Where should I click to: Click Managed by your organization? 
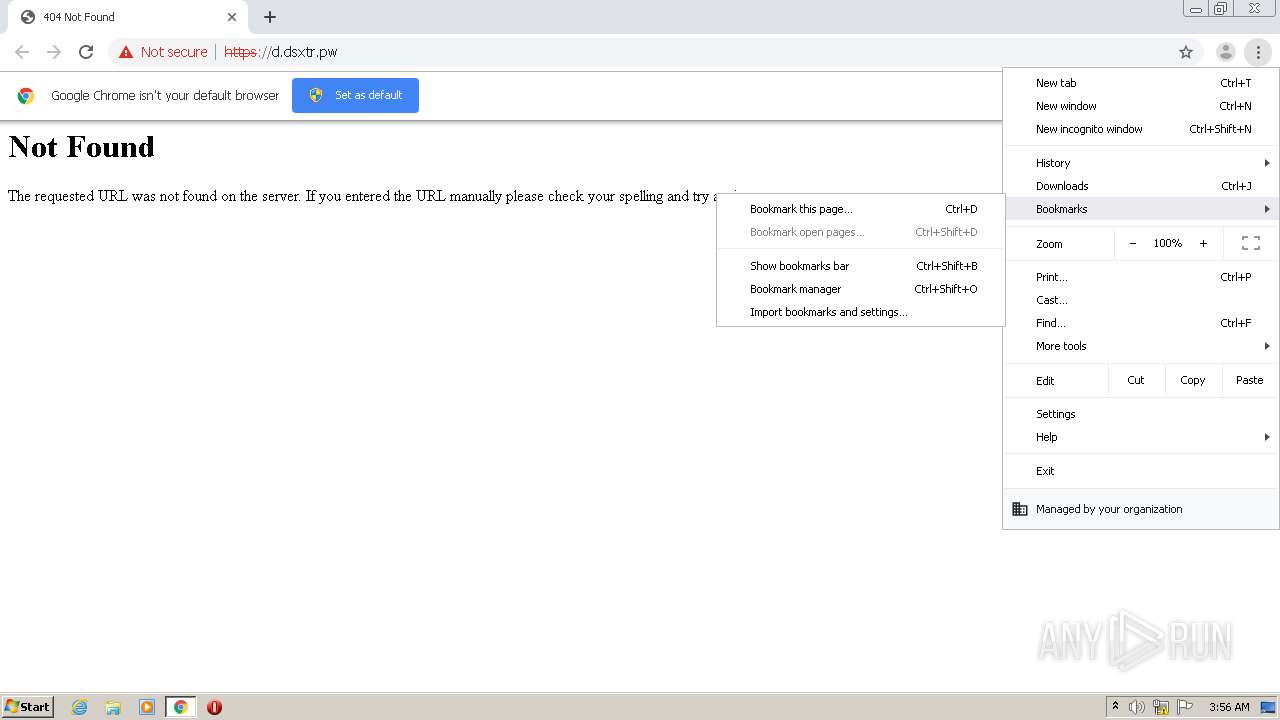coord(1141,509)
